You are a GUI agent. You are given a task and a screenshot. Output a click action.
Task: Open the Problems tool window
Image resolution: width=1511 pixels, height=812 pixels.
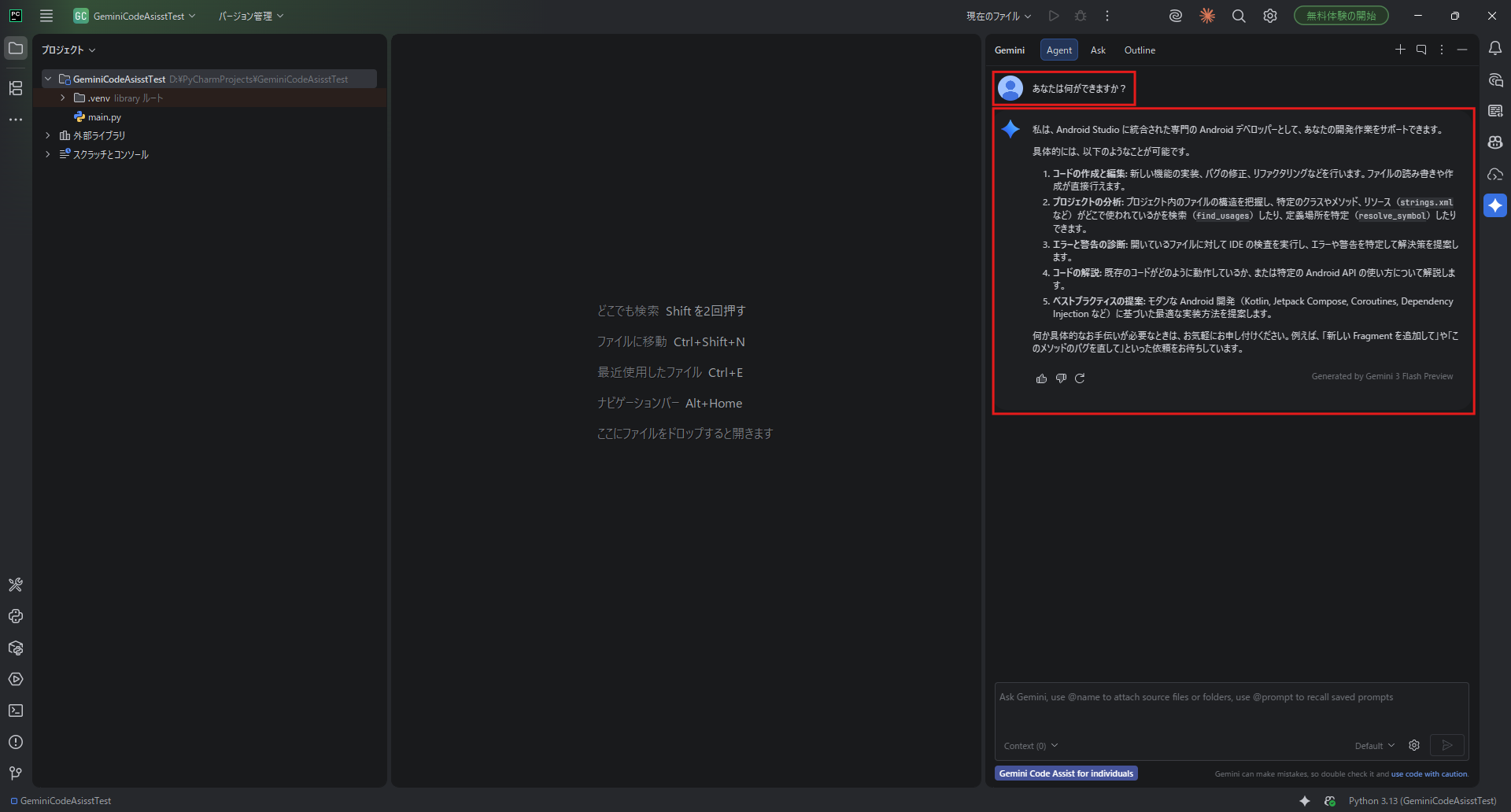click(x=16, y=742)
